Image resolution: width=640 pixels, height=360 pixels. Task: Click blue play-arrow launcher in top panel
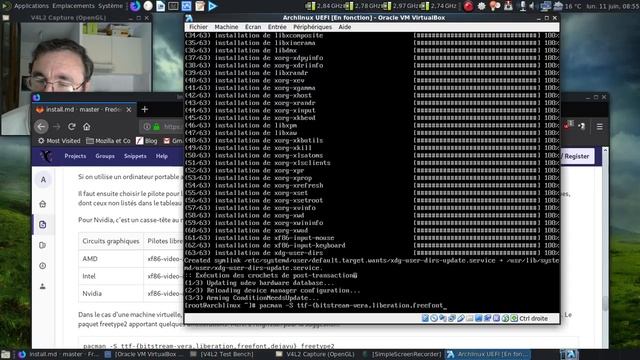pyautogui.click(x=213, y=6)
